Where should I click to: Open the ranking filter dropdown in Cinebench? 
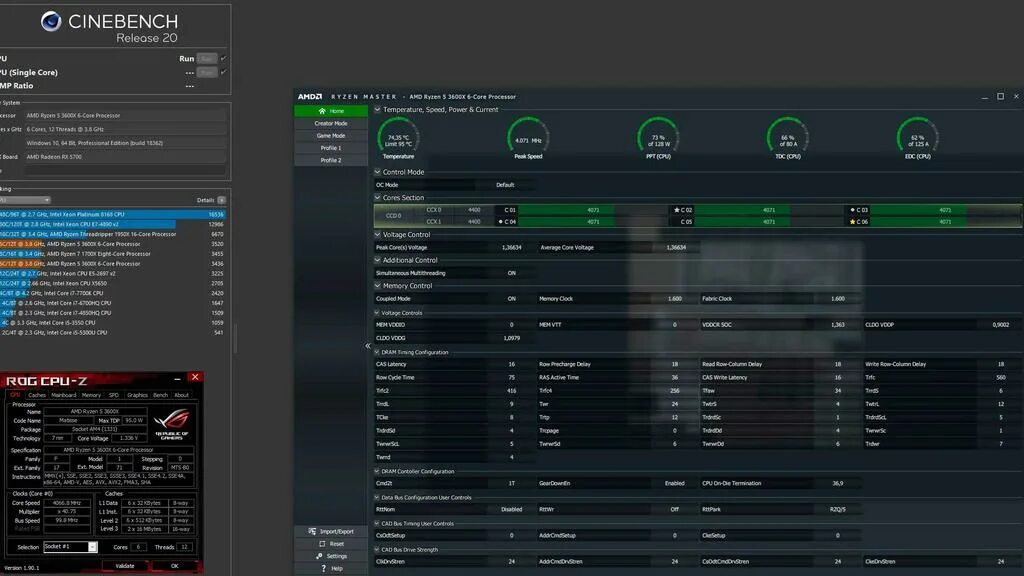(x=25, y=200)
